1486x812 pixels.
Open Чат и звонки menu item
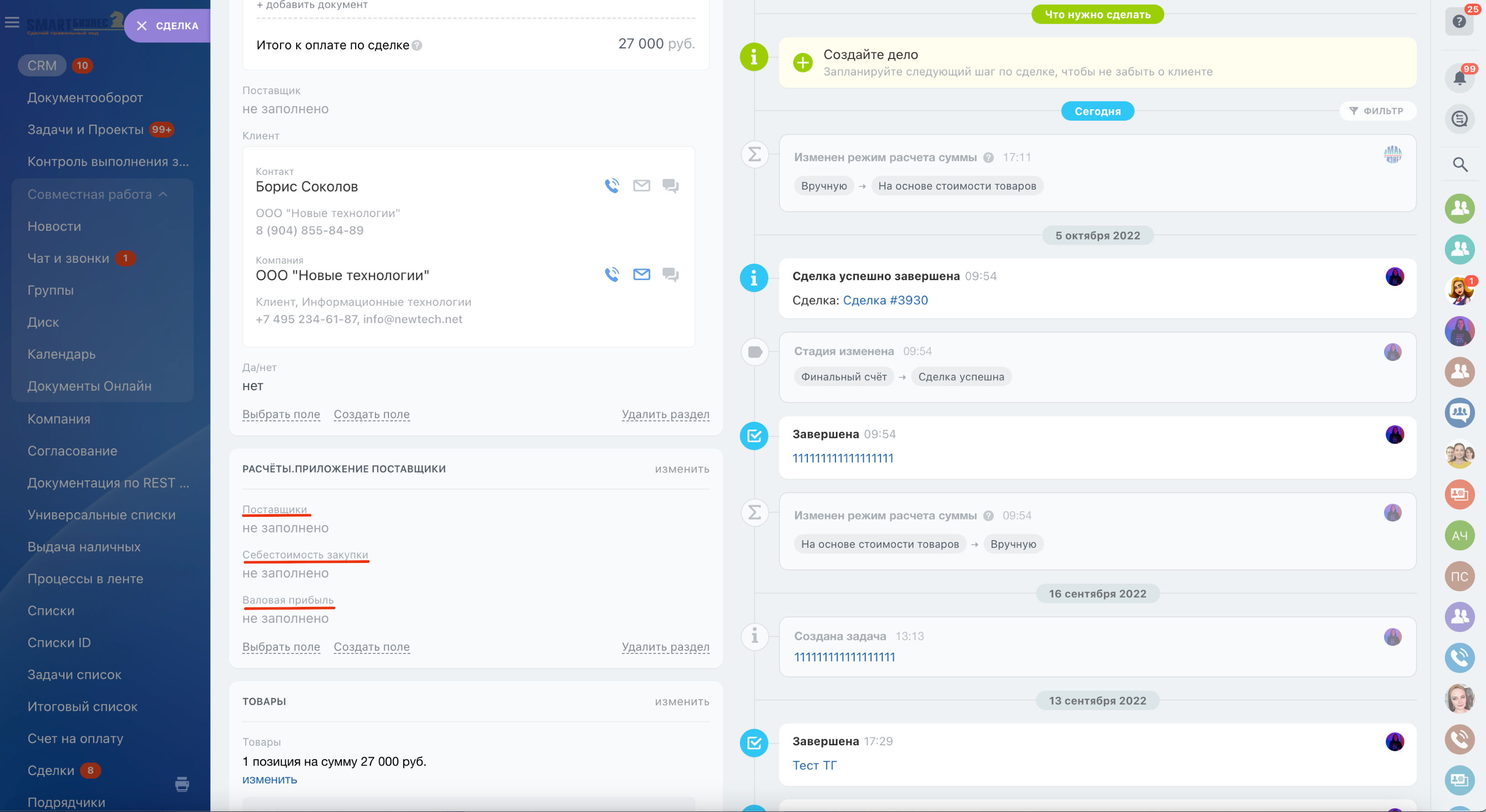point(68,258)
